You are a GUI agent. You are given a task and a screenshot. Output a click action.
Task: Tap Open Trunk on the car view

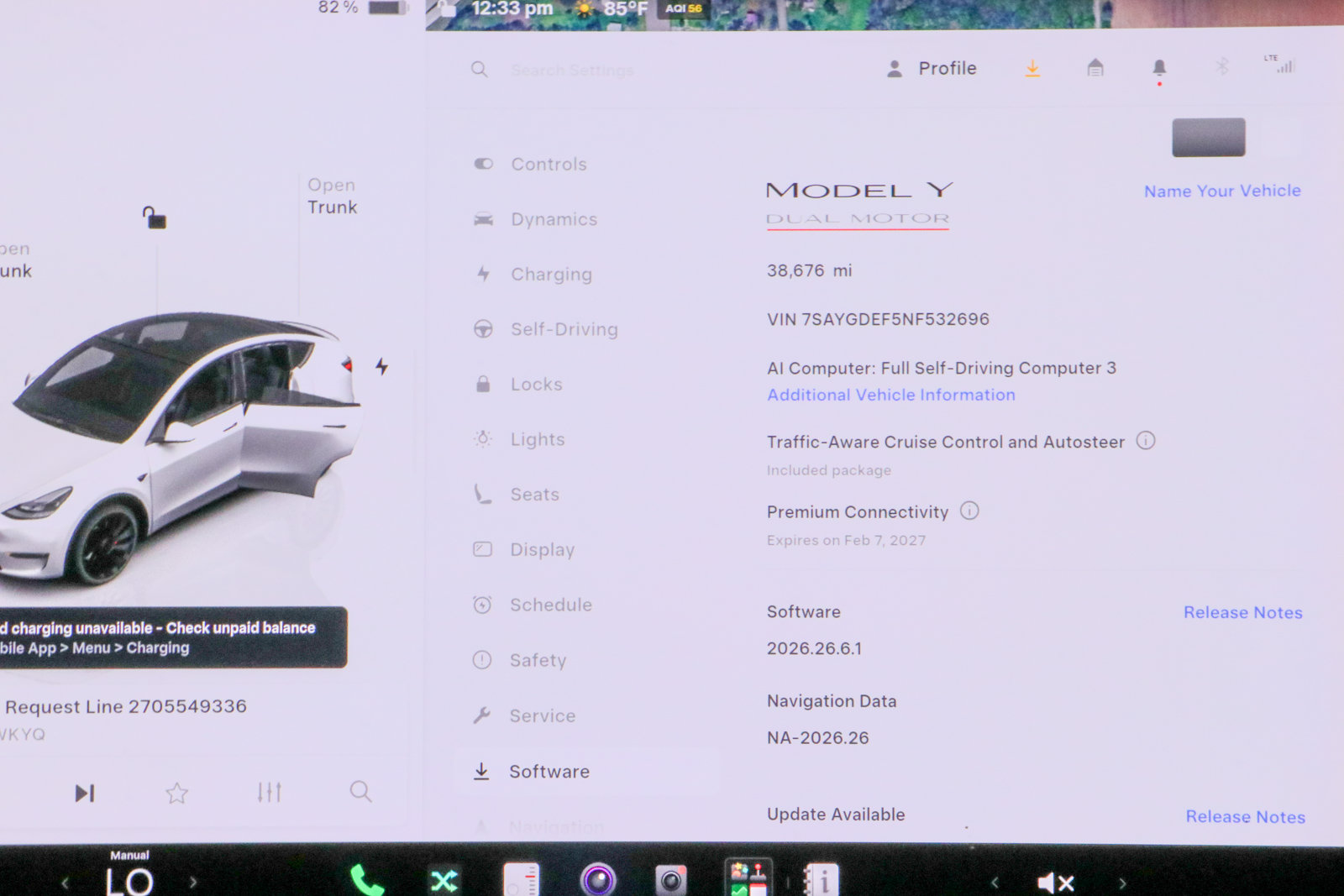tap(333, 196)
